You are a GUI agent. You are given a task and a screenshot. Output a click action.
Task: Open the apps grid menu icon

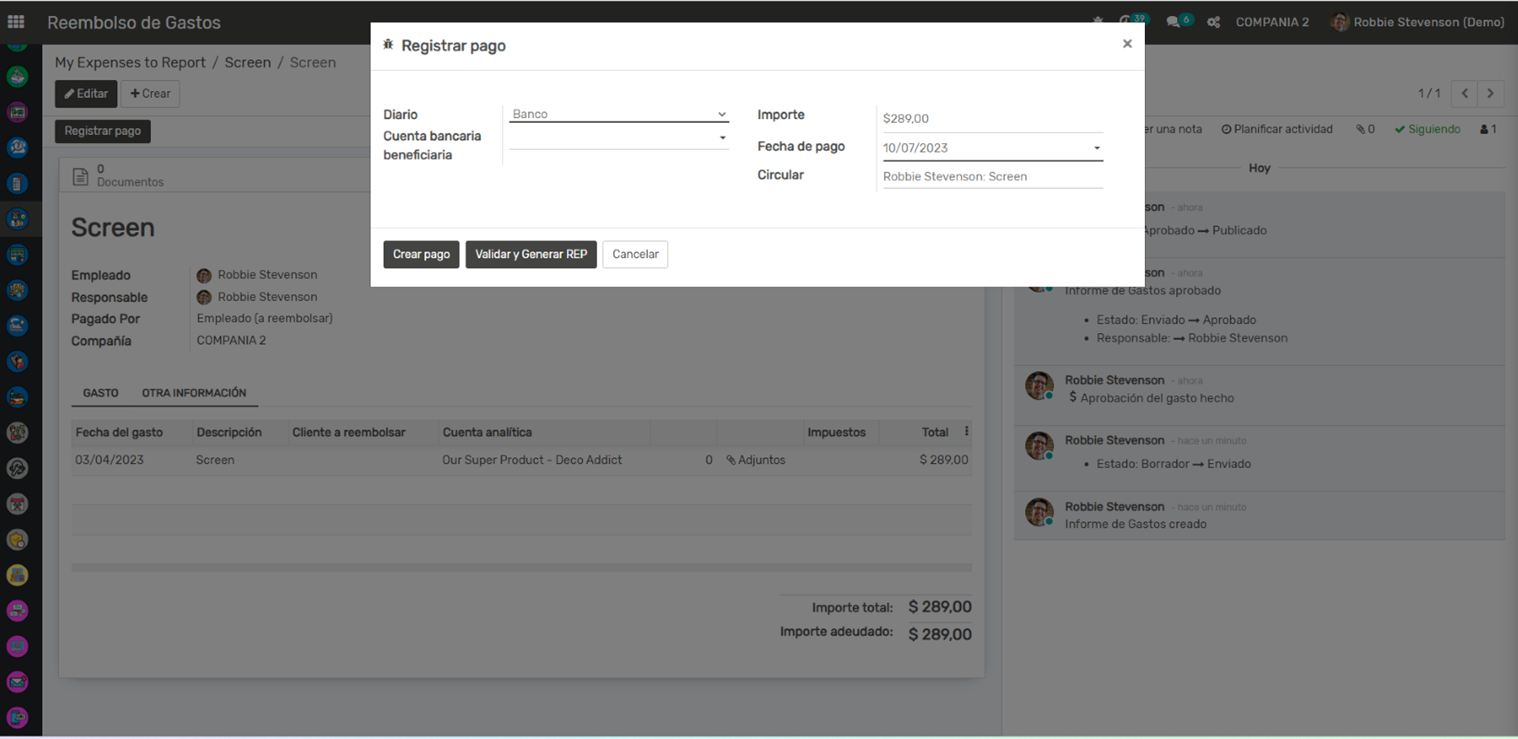click(16, 21)
